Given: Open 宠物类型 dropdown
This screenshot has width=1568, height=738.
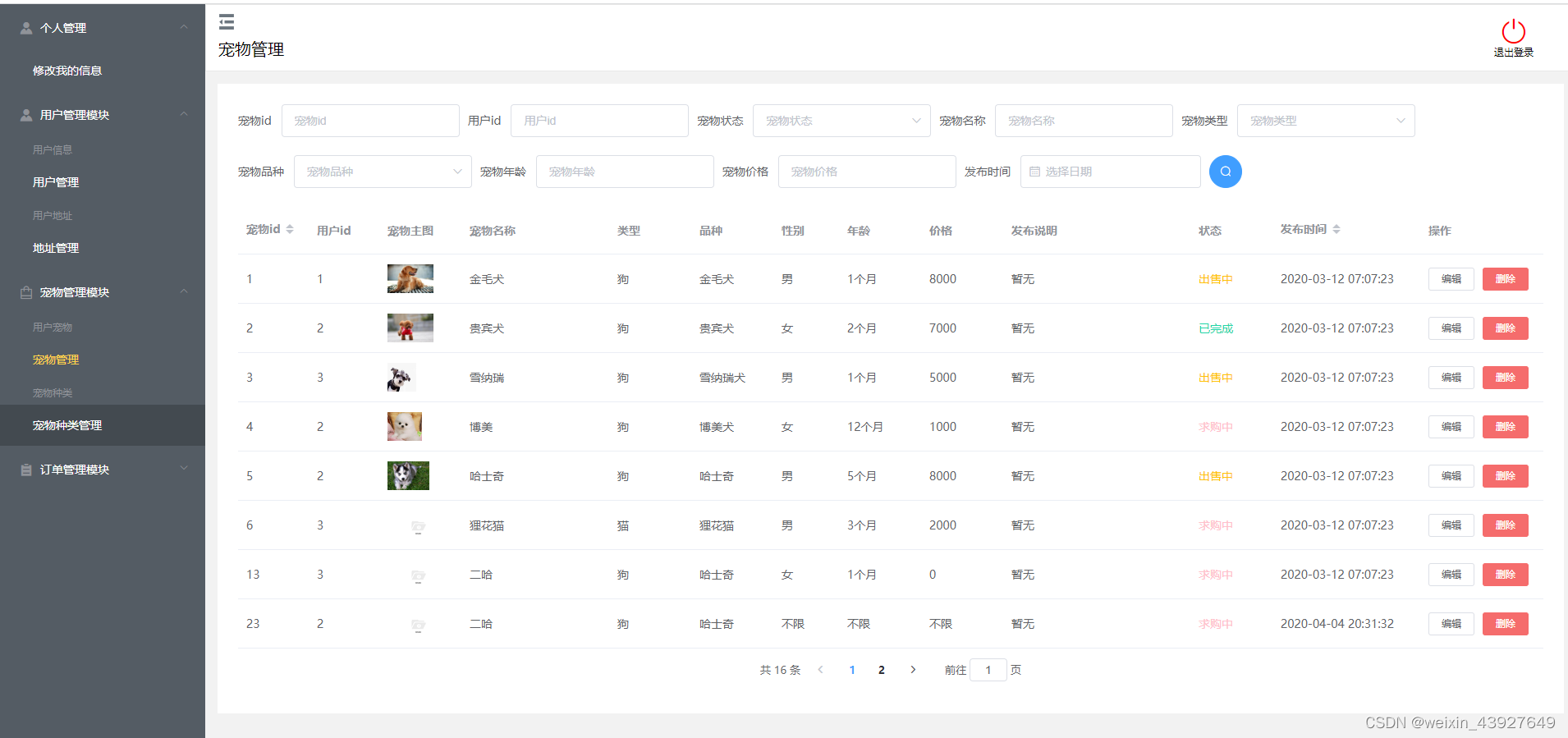Looking at the screenshot, I should click(x=1326, y=121).
